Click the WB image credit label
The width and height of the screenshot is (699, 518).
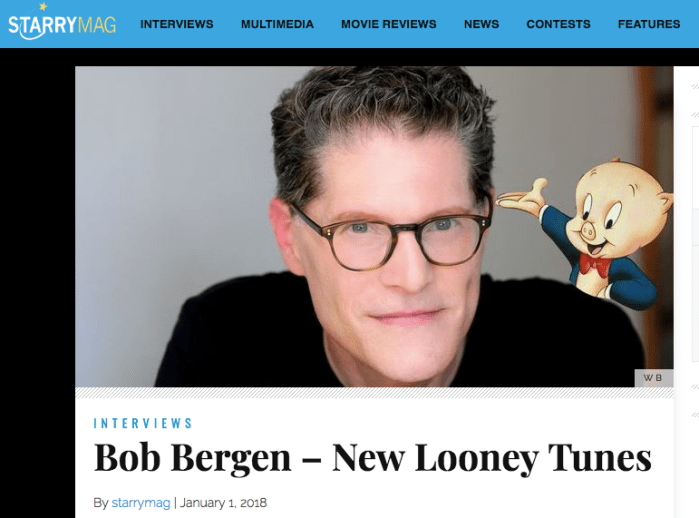coord(653,378)
